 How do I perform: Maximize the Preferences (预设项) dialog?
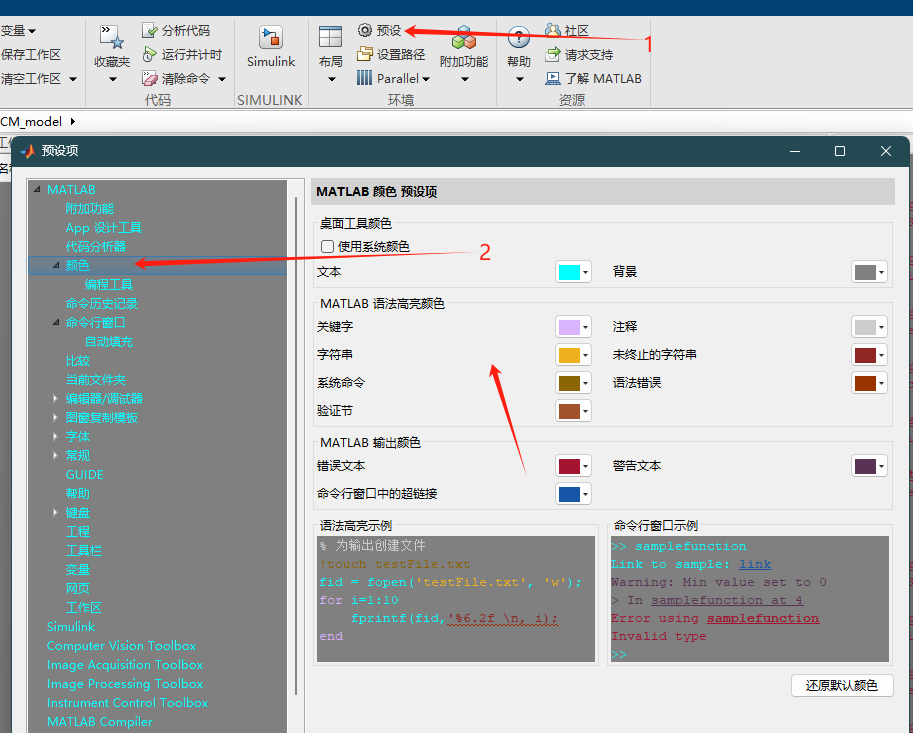click(x=840, y=151)
